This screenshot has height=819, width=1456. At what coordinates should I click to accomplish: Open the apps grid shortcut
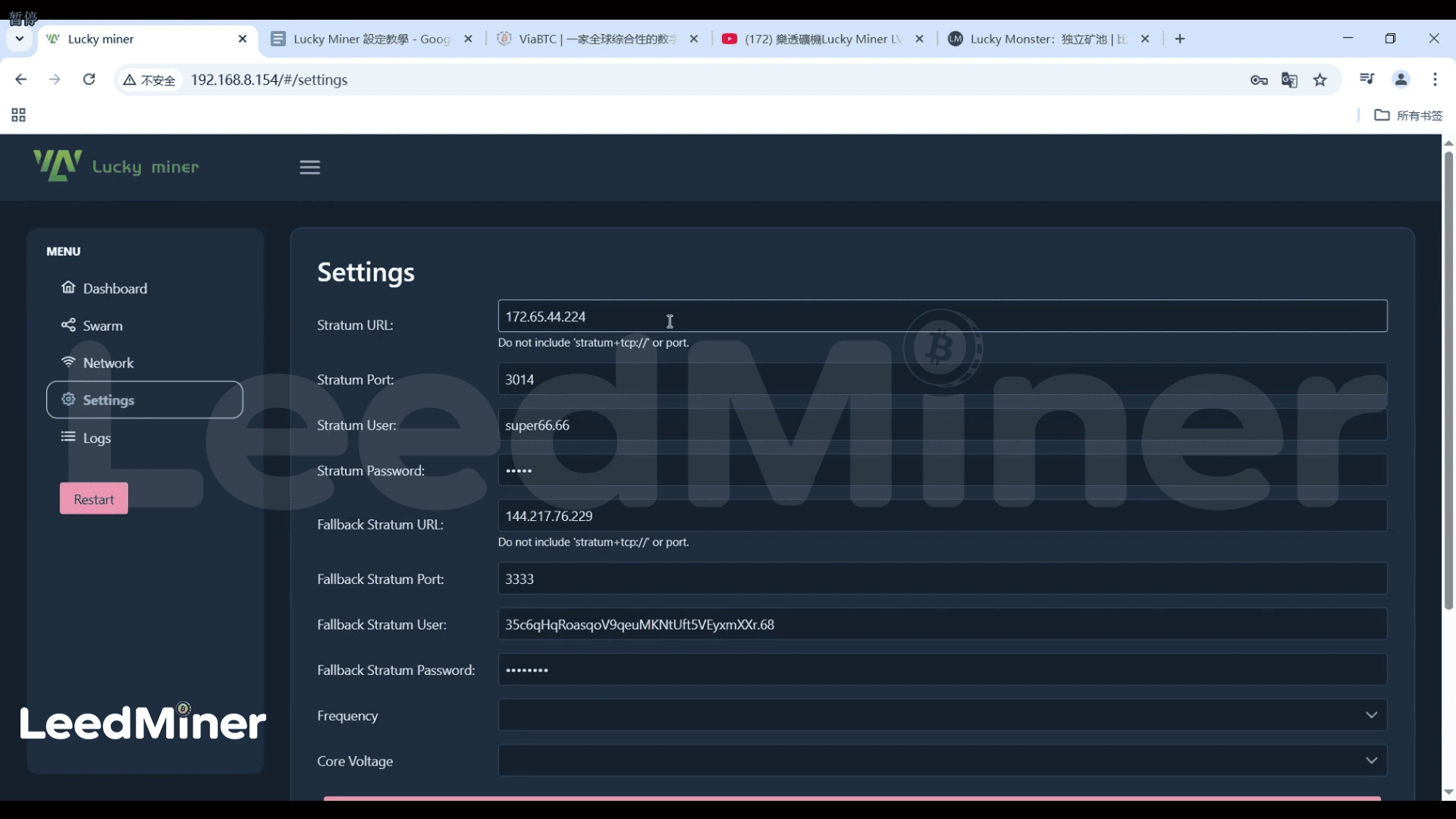[x=18, y=115]
